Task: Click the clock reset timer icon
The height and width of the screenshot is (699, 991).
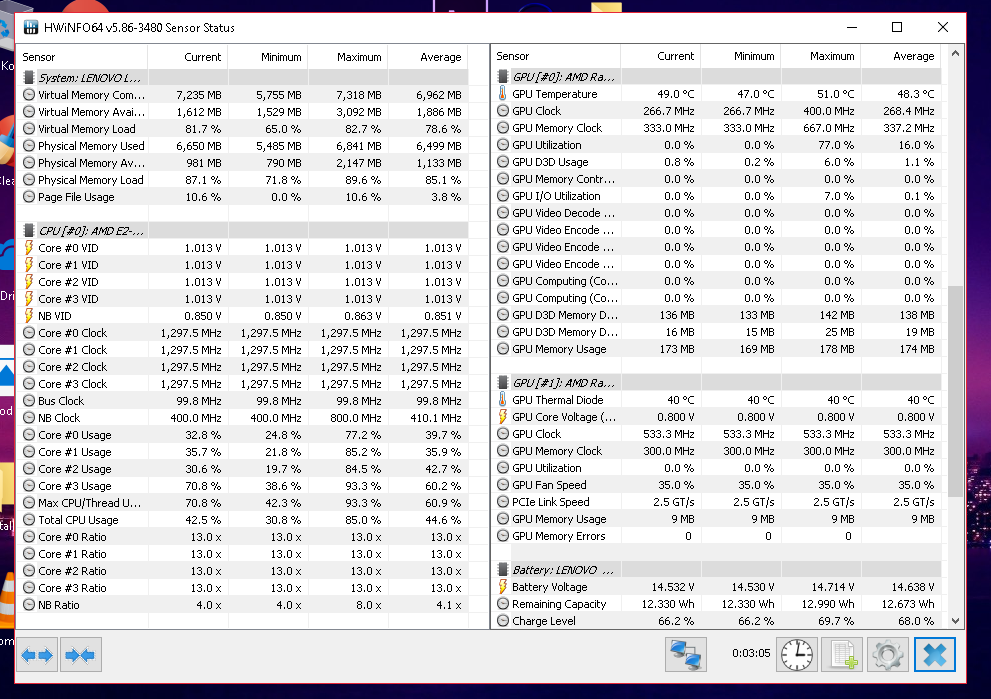Action: [x=796, y=654]
